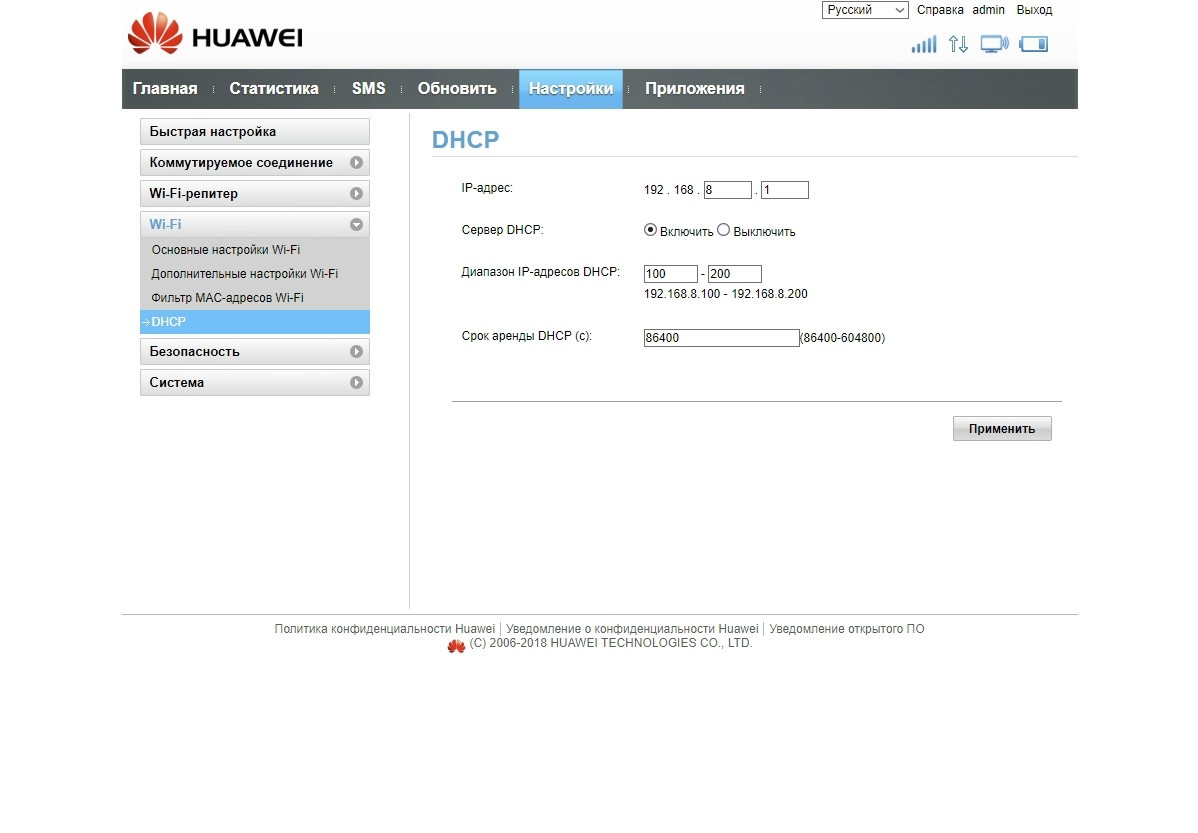The height and width of the screenshot is (833, 1198).
Task: Open the Обновить tab
Action: [457, 89]
